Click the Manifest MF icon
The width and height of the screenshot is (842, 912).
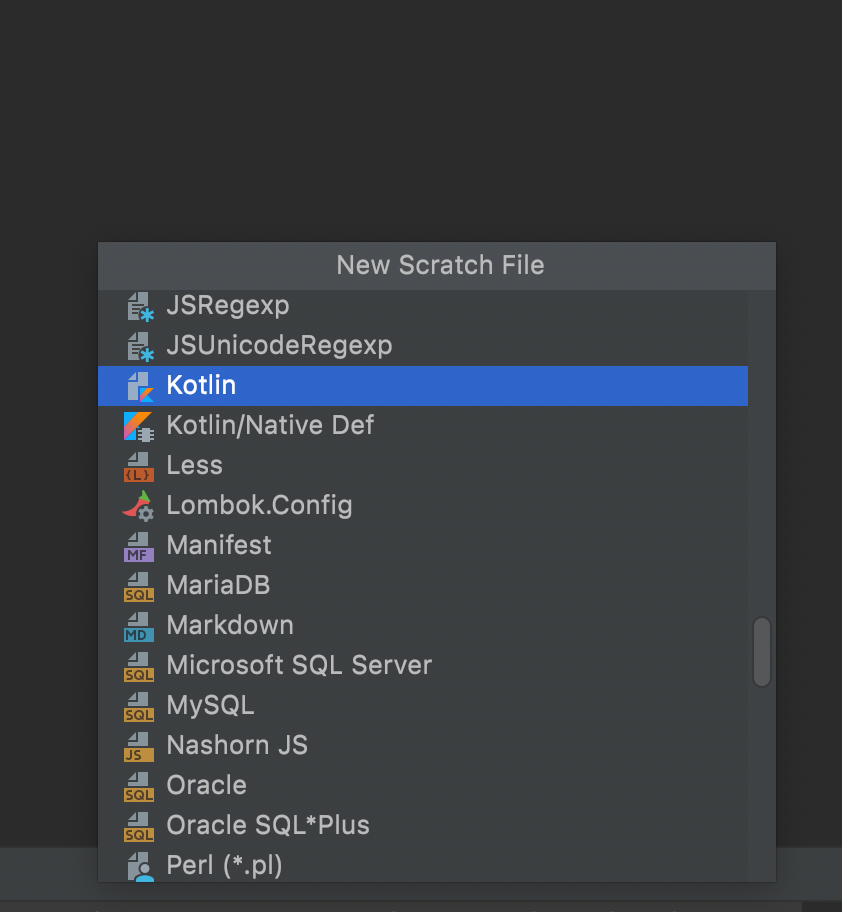point(138,547)
